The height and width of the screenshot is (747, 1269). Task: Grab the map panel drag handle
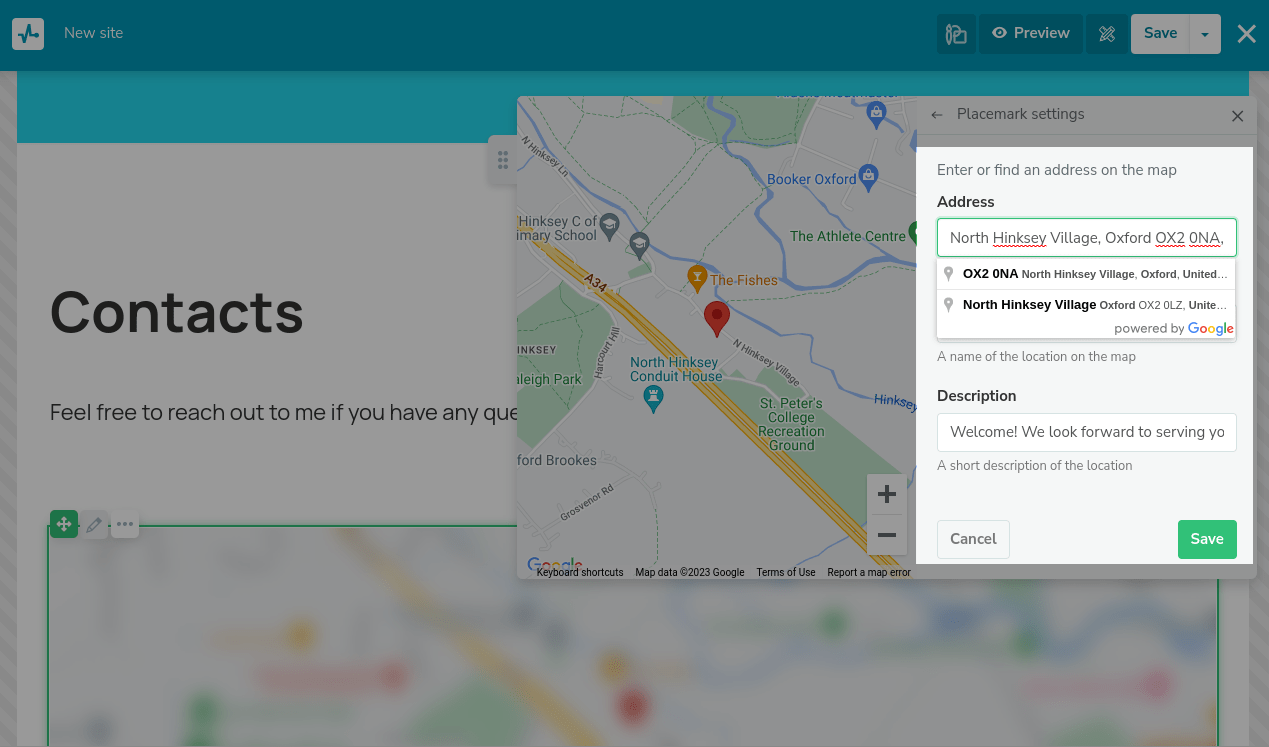pos(503,160)
